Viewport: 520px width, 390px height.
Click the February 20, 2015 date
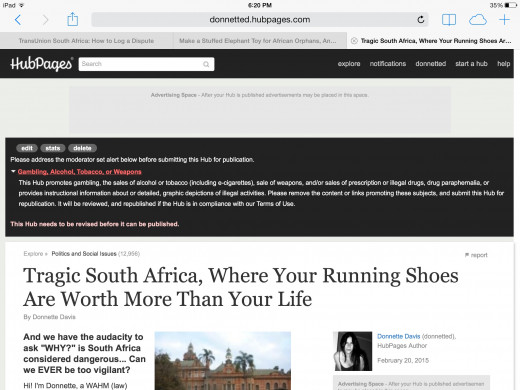(x=403, y=360)
